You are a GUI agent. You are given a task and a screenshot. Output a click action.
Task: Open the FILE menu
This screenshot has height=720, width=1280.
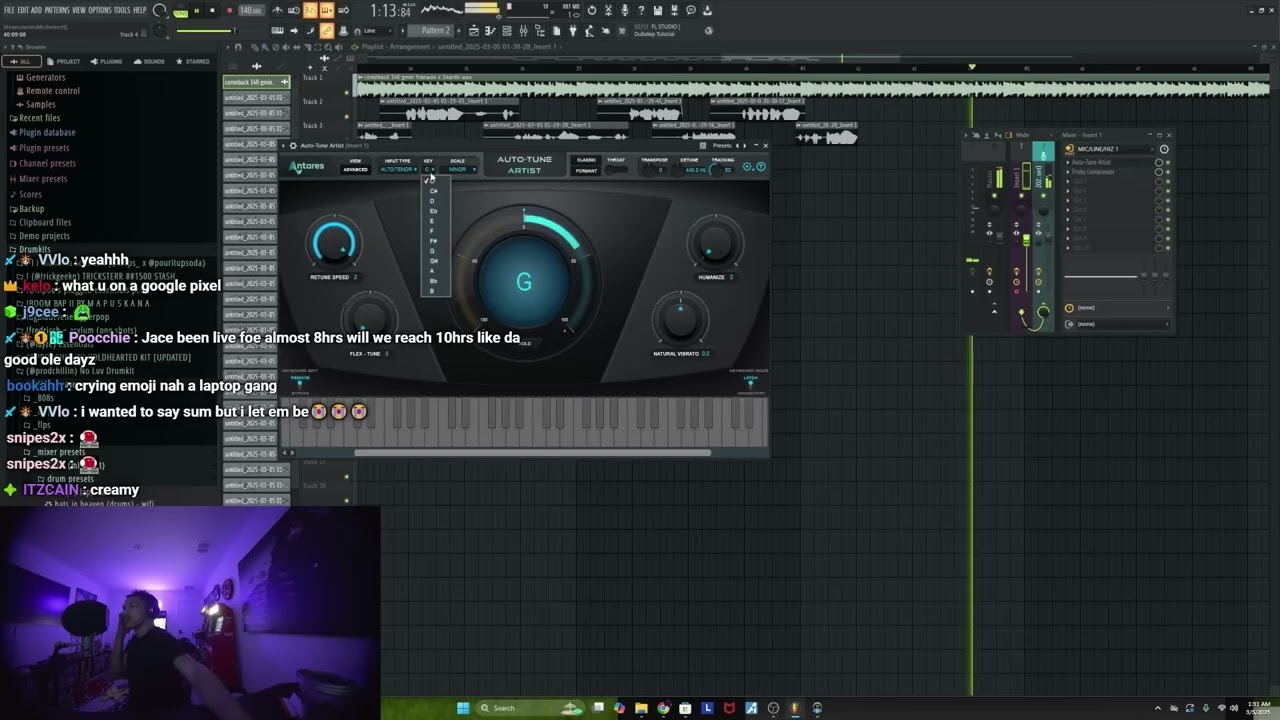tap(9, 10)
